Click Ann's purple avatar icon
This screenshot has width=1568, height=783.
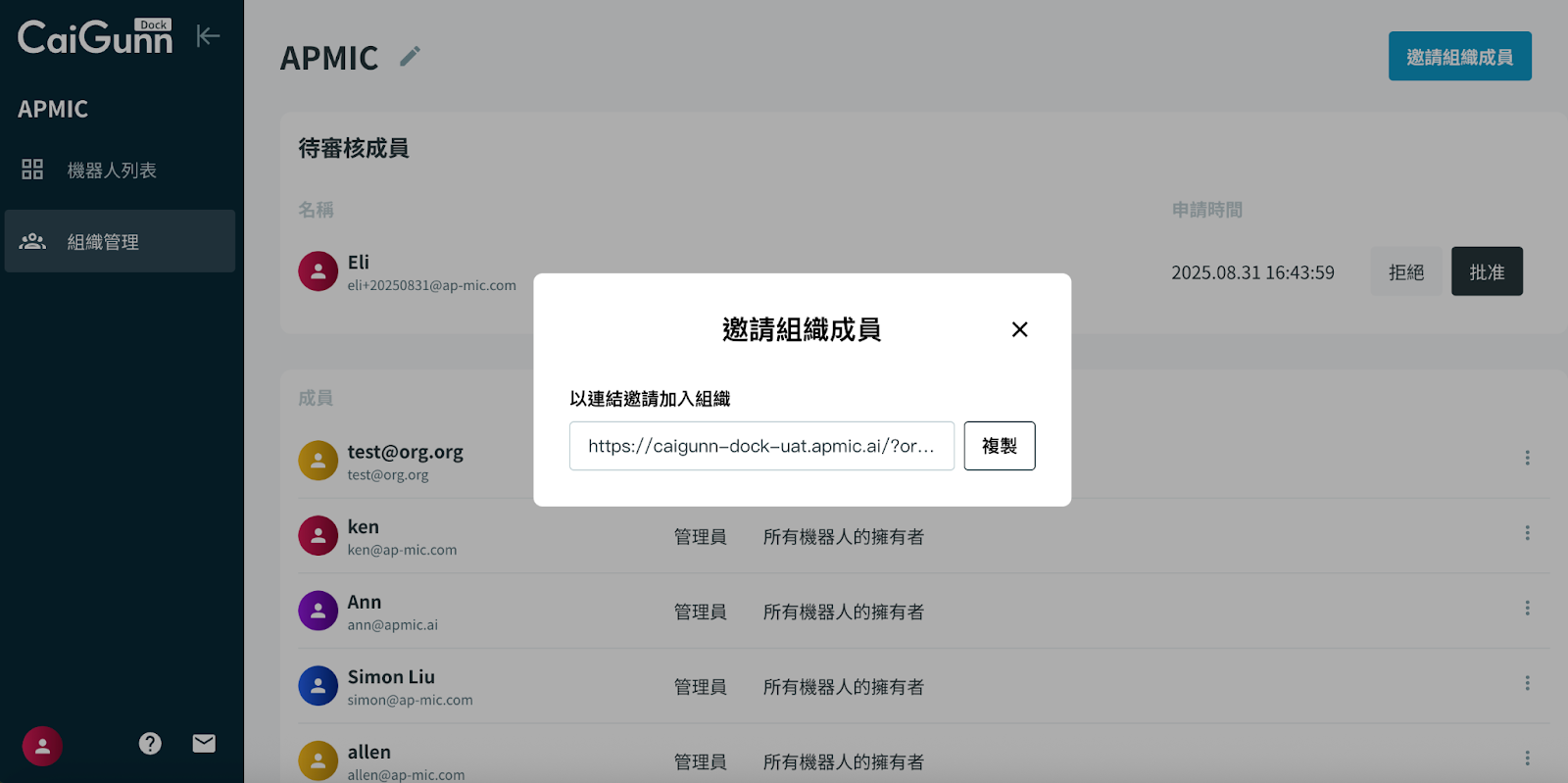tap(318, 611)
